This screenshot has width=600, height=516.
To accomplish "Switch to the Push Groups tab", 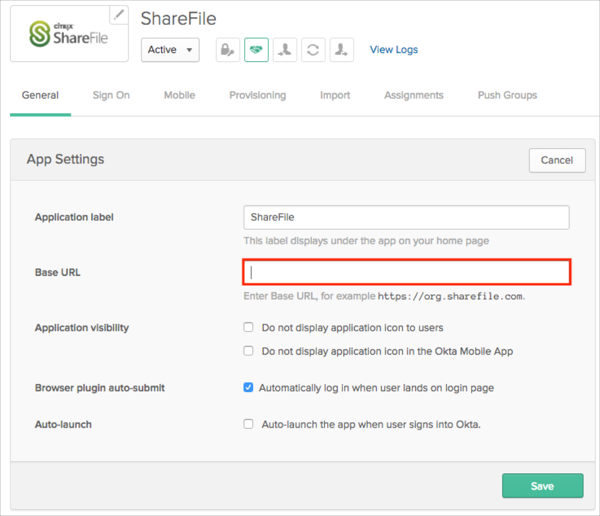I will tap(507, 96).
